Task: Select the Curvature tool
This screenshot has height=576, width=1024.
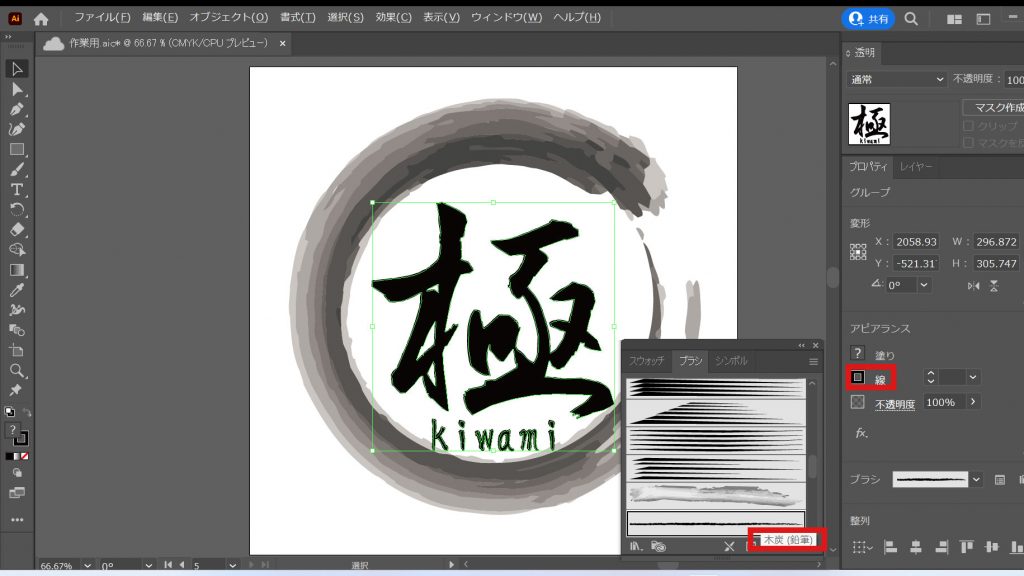Action: 17,129
